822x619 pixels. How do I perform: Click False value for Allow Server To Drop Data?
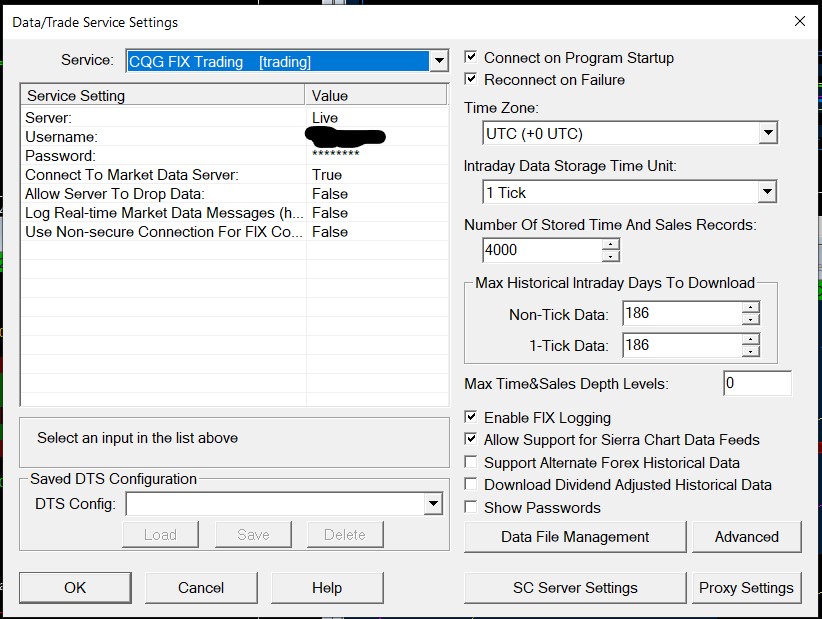(330, 193)
